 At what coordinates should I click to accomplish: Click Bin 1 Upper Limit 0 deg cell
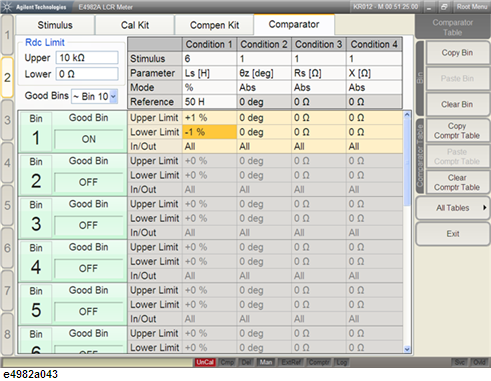(x=264, y=118)
